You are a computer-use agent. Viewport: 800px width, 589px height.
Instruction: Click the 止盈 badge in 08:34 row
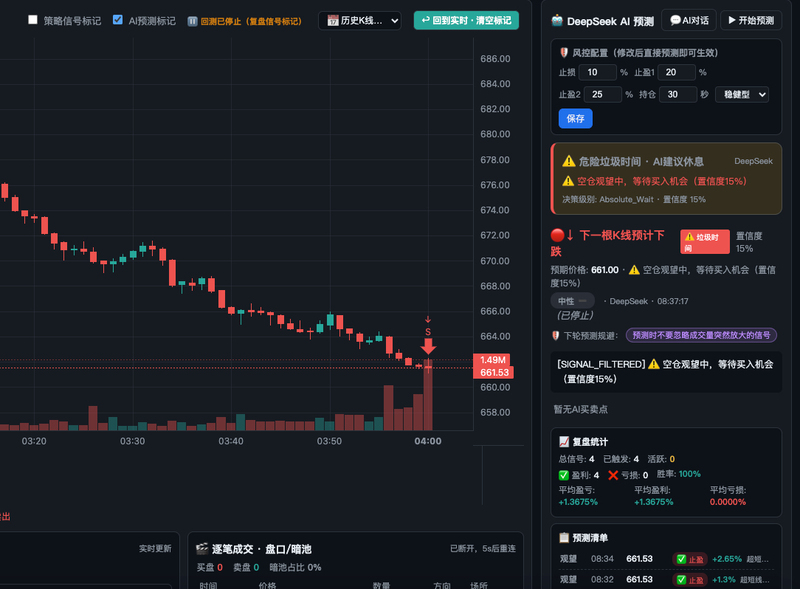[x=690, y=559]
